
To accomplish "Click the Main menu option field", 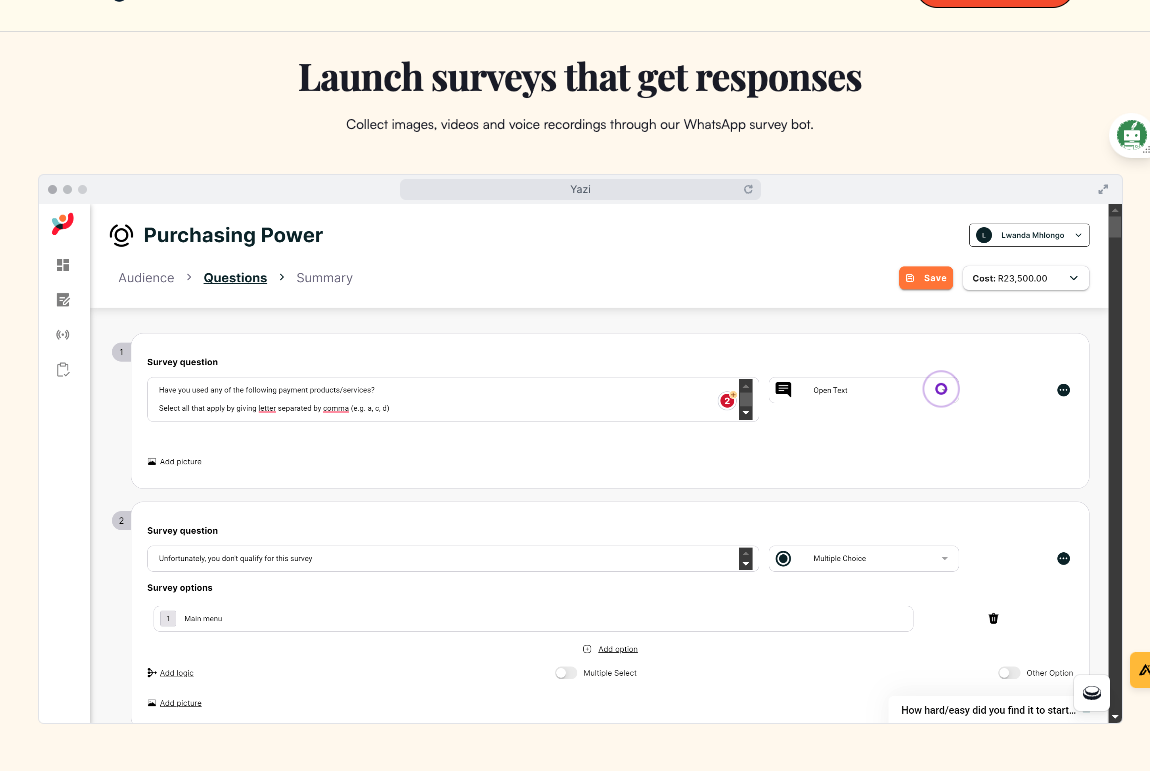I will (533, 618).
